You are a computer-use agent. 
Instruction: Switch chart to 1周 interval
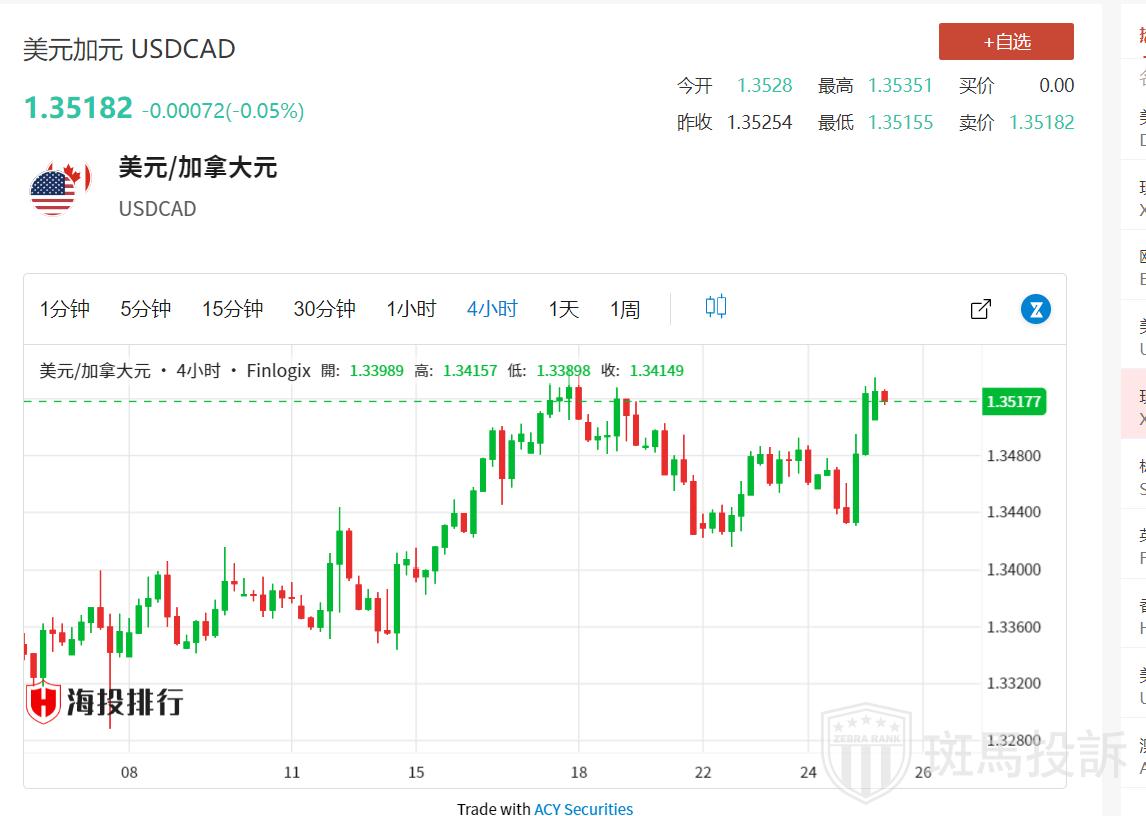tap(625, 309)
